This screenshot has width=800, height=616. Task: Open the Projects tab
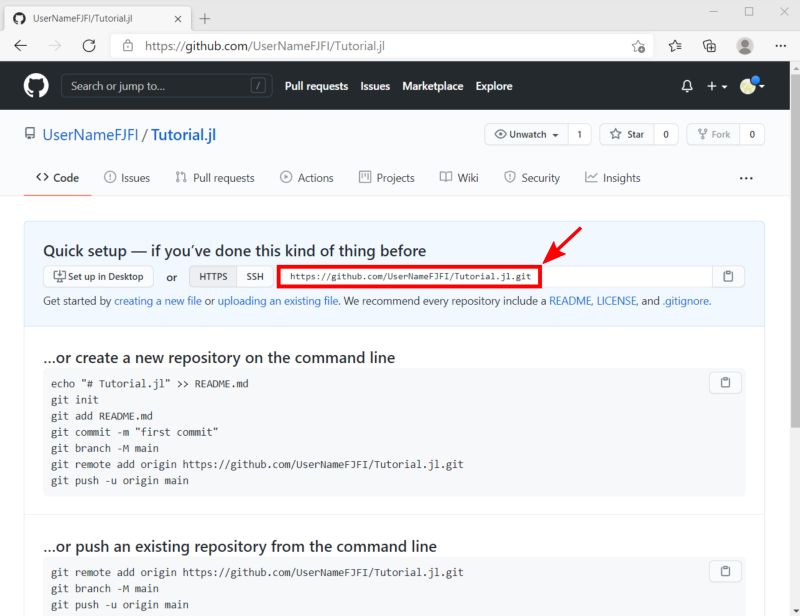[387, 178]
